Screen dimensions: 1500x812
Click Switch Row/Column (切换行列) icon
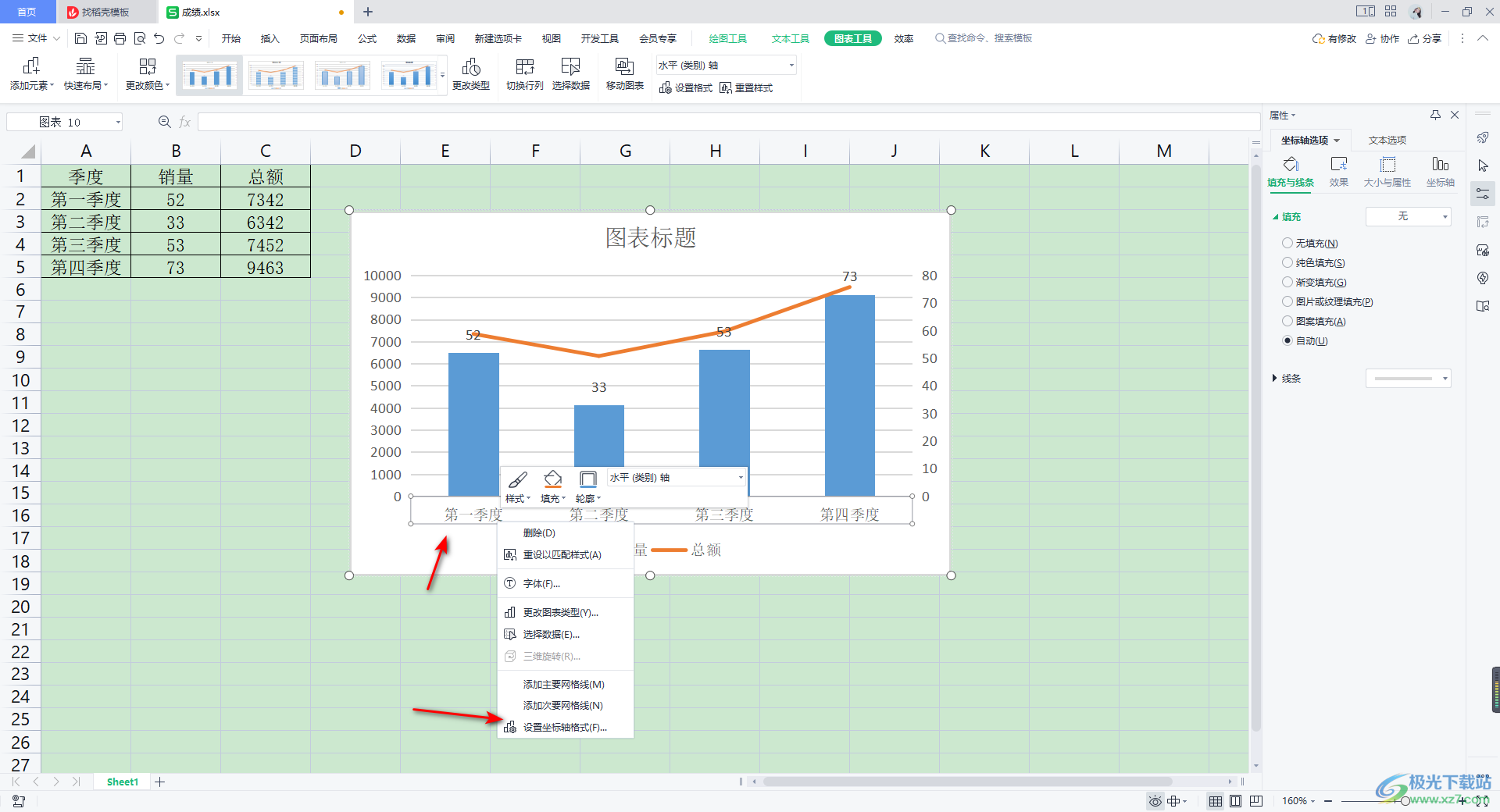(x=525, y=66)
